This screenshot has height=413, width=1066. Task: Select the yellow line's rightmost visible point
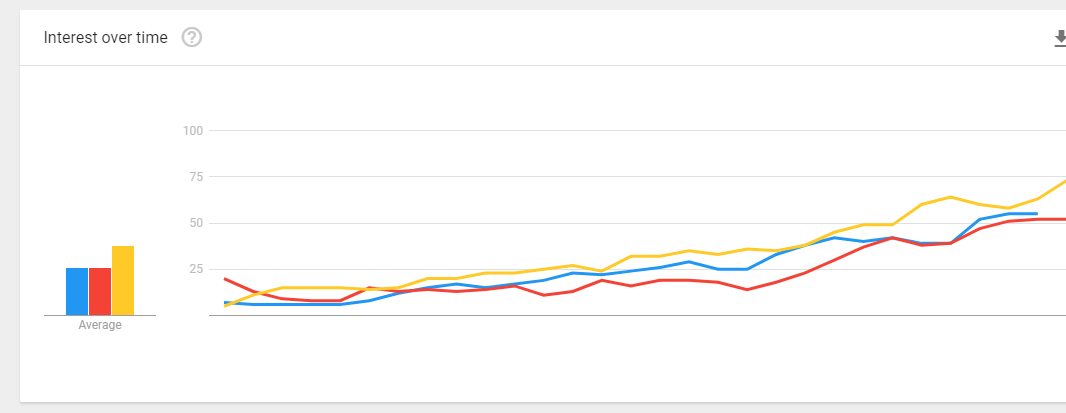click(x=1063, y=182)
